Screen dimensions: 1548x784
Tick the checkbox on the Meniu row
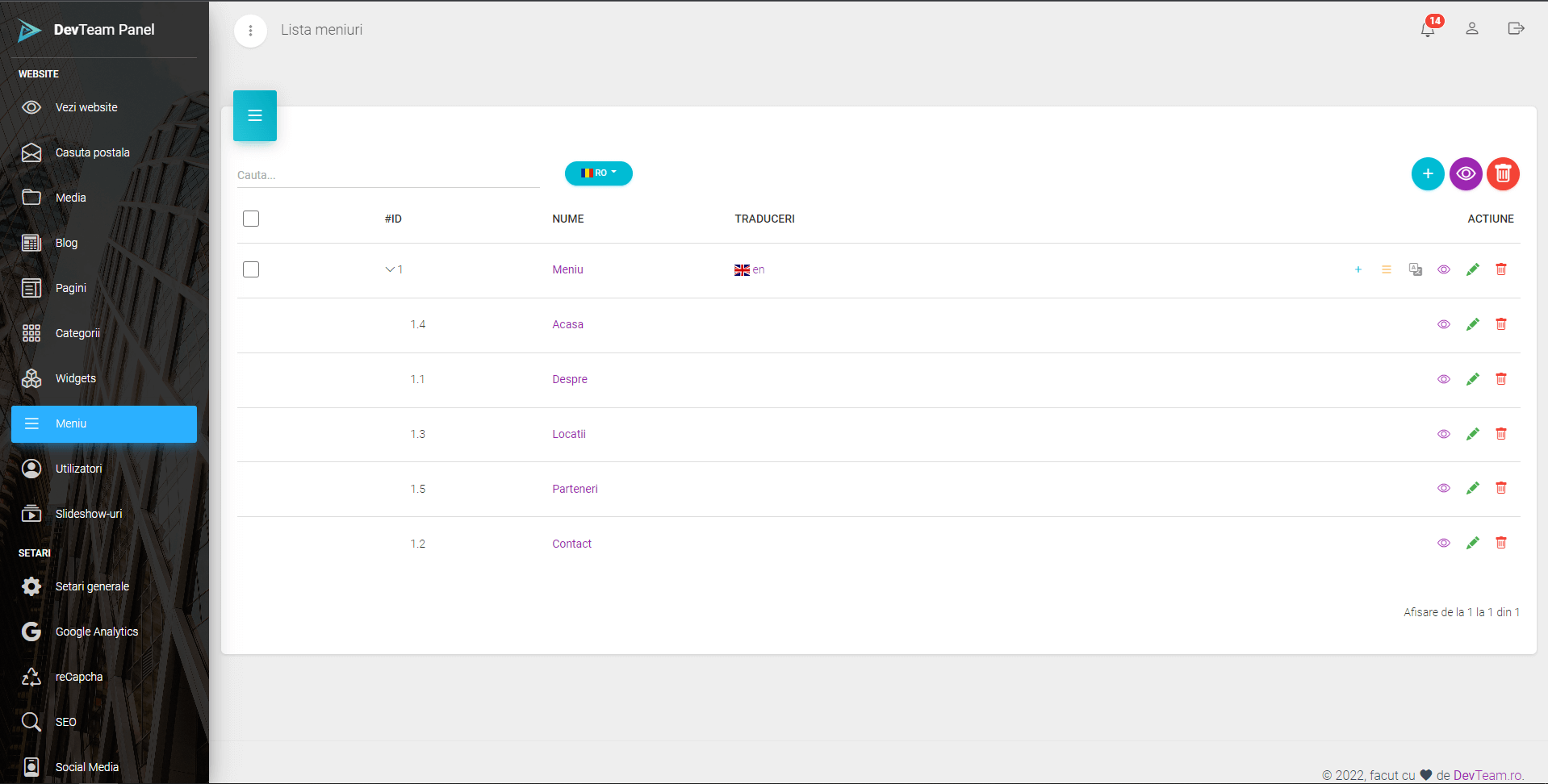pos(251,269)
